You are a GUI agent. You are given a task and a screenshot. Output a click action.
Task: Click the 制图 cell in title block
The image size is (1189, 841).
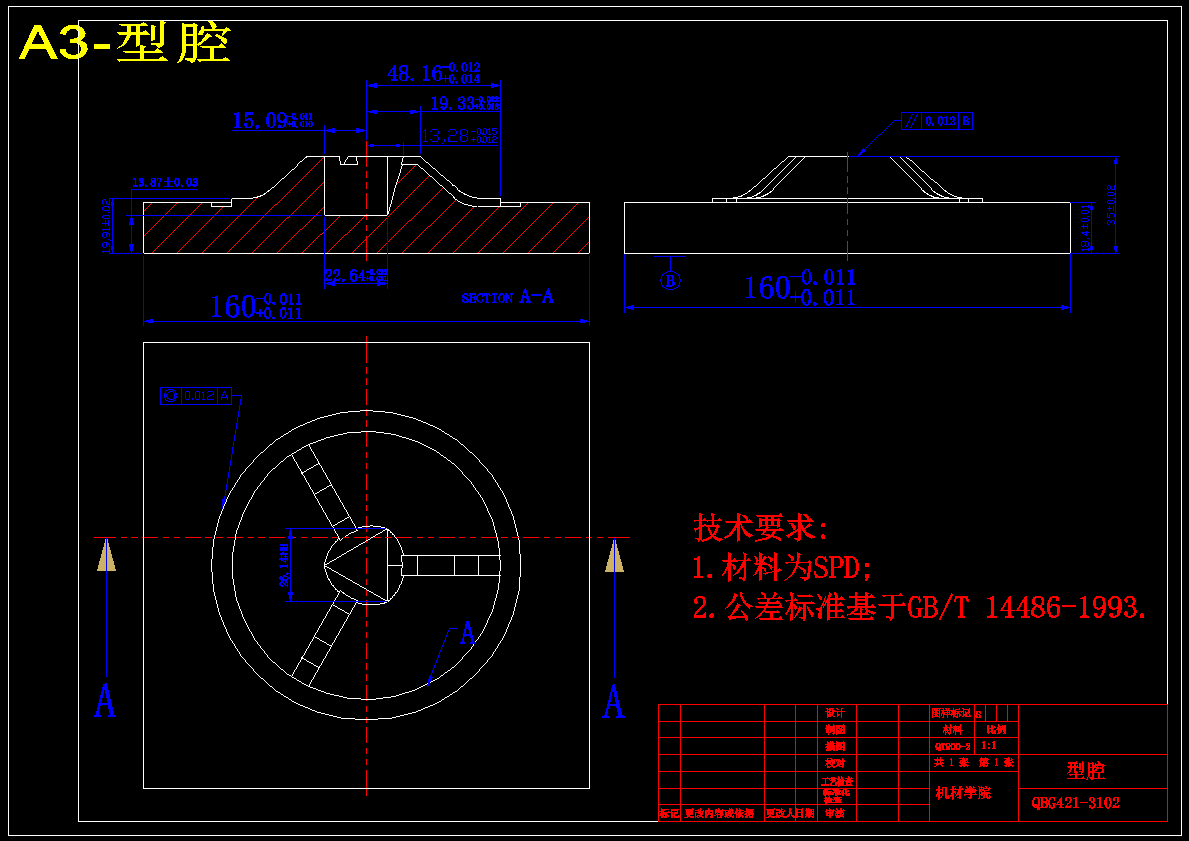835,730
